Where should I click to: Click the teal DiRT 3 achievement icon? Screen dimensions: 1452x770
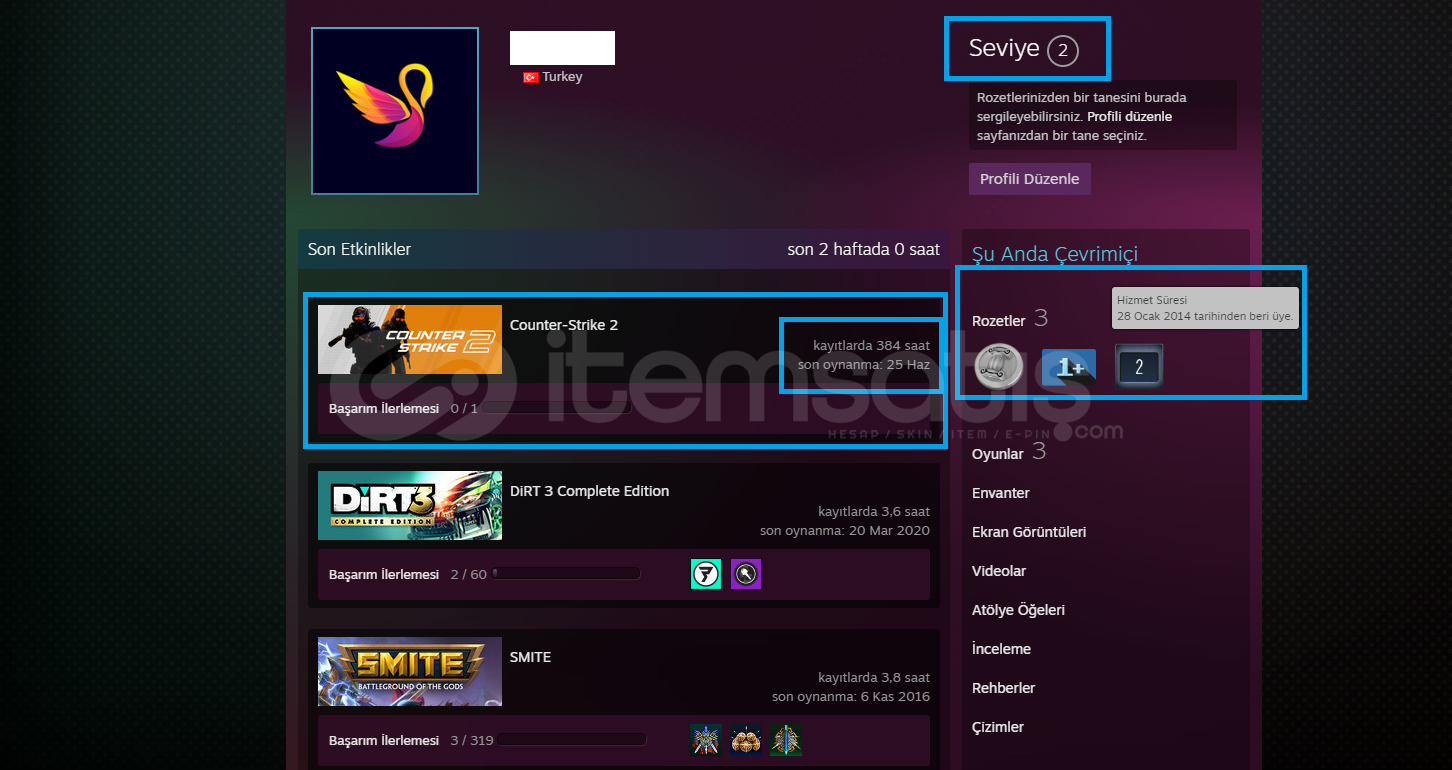click(x=706, y=574)
